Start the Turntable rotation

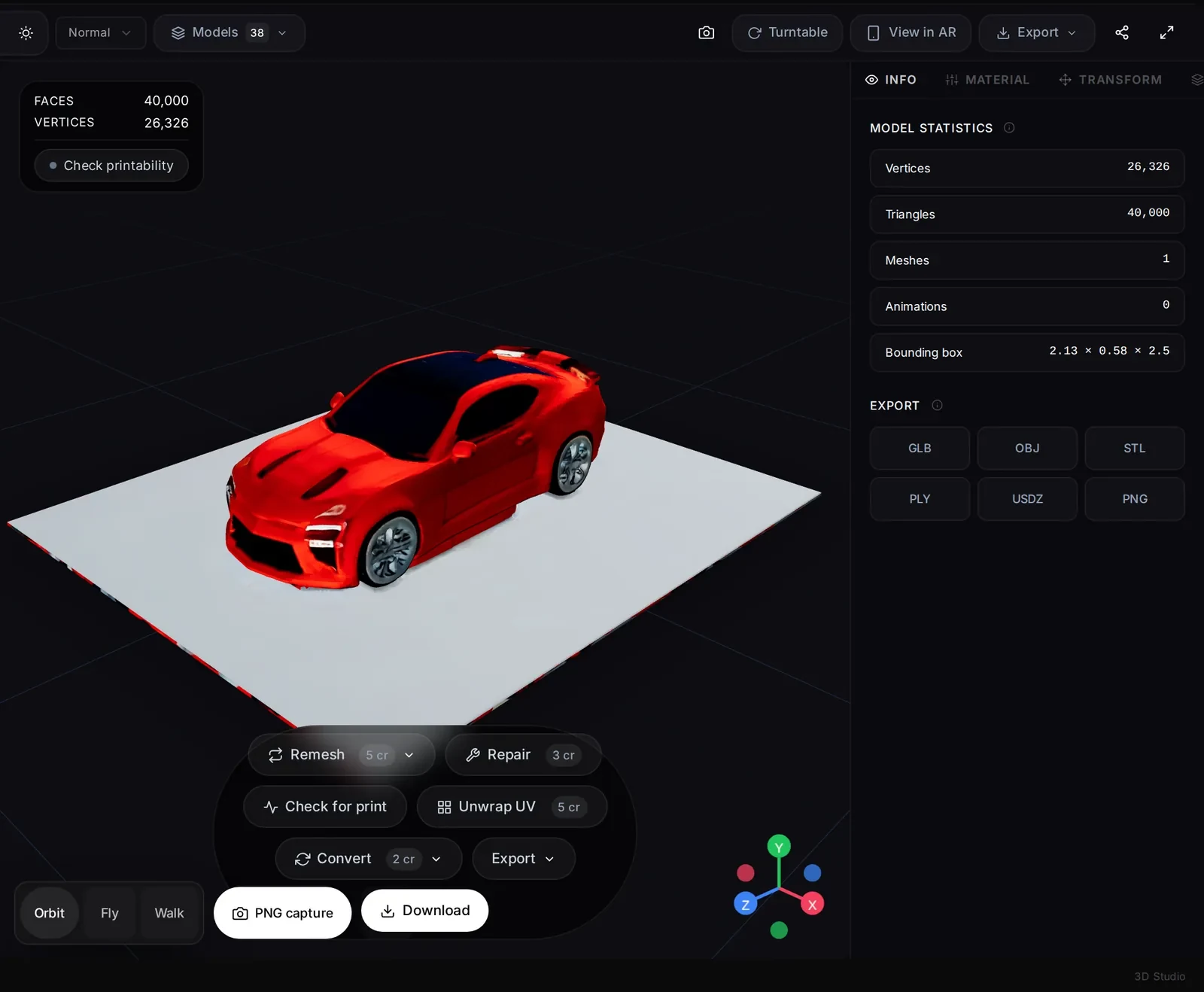point(787,33)
